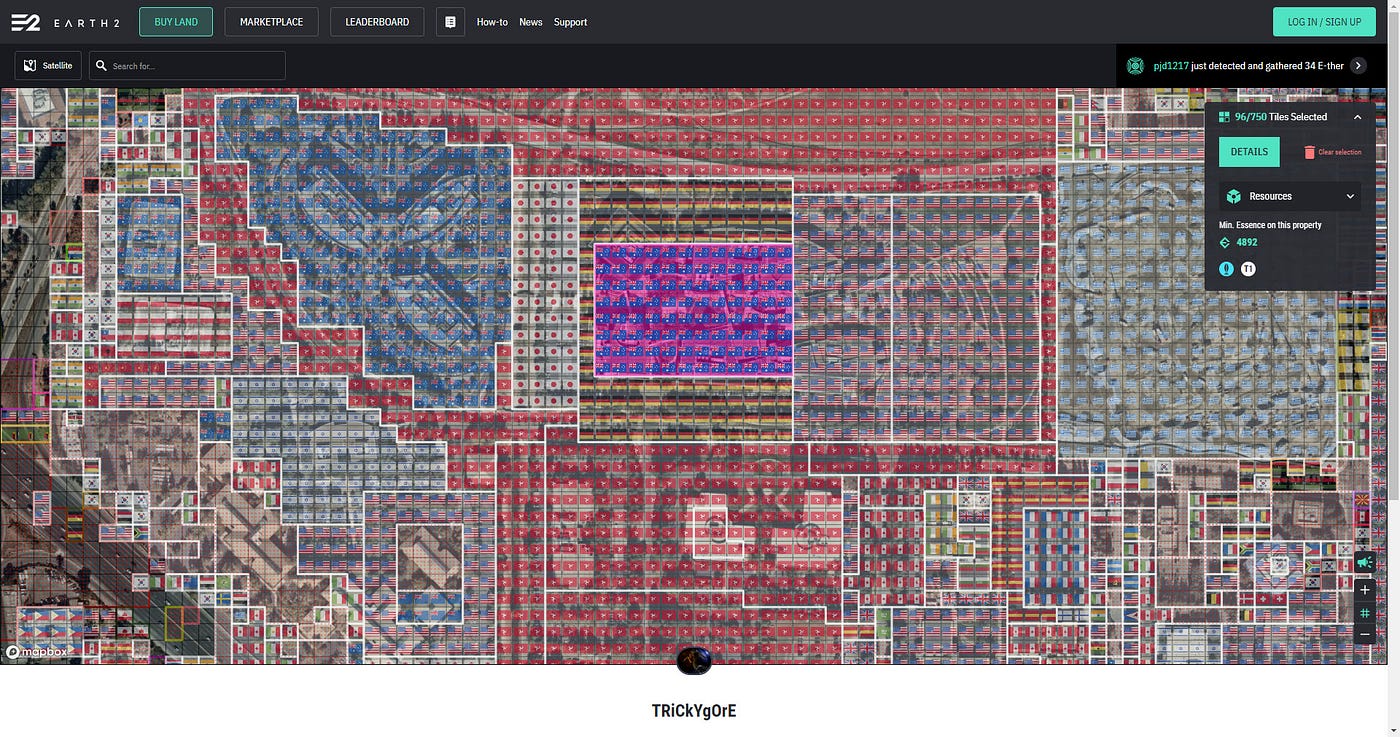Viewport: 1400px width, 737px height.
Task: Toggle the map grid overlay
Action: (1365, 612)
